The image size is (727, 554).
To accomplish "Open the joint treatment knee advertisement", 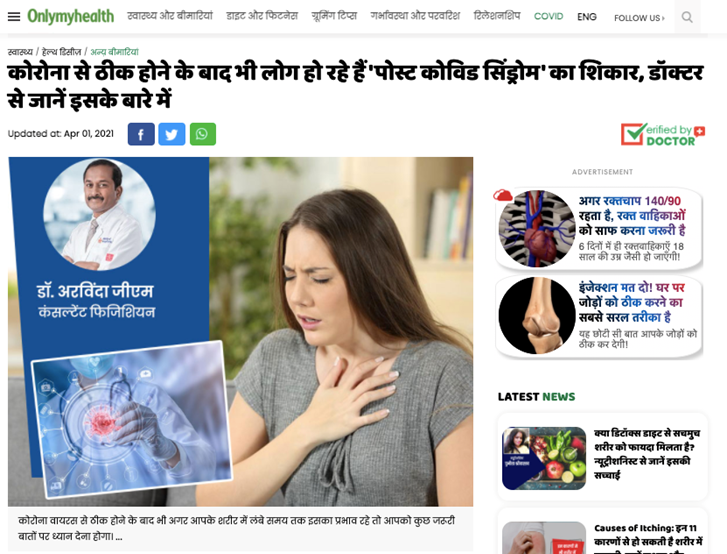I will click(599, 317).
